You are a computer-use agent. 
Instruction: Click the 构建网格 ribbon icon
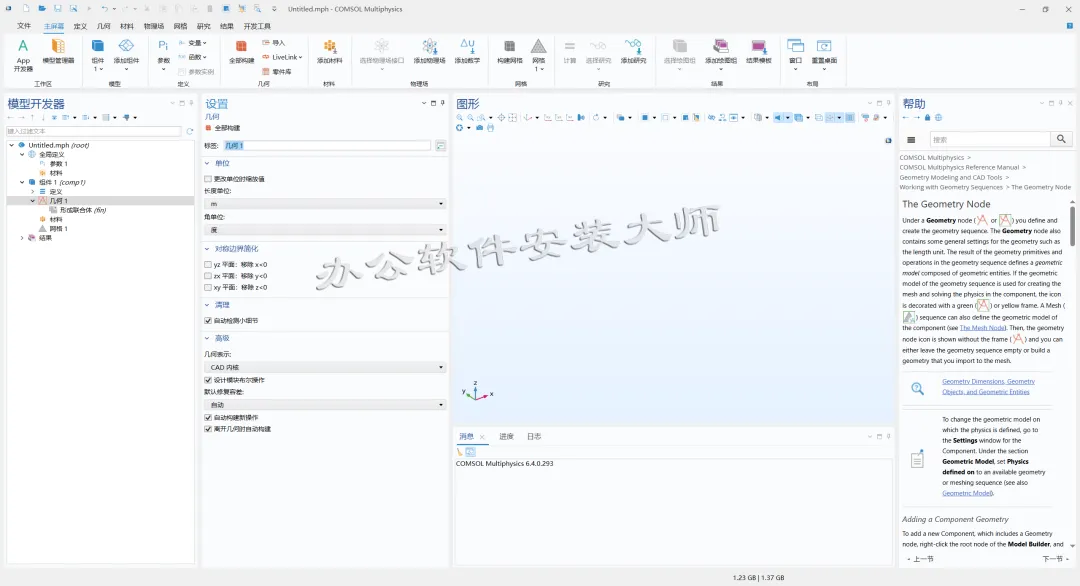[510, 52]
